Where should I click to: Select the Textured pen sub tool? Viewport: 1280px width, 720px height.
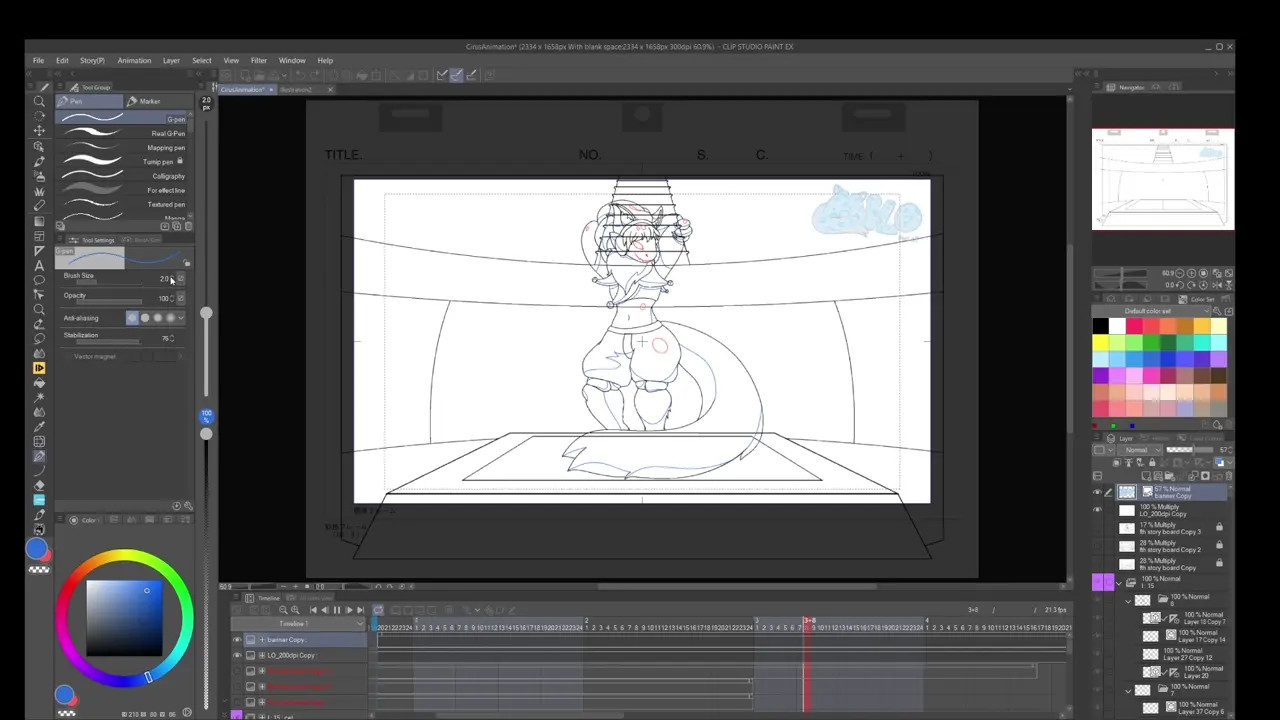coord(120,204)
